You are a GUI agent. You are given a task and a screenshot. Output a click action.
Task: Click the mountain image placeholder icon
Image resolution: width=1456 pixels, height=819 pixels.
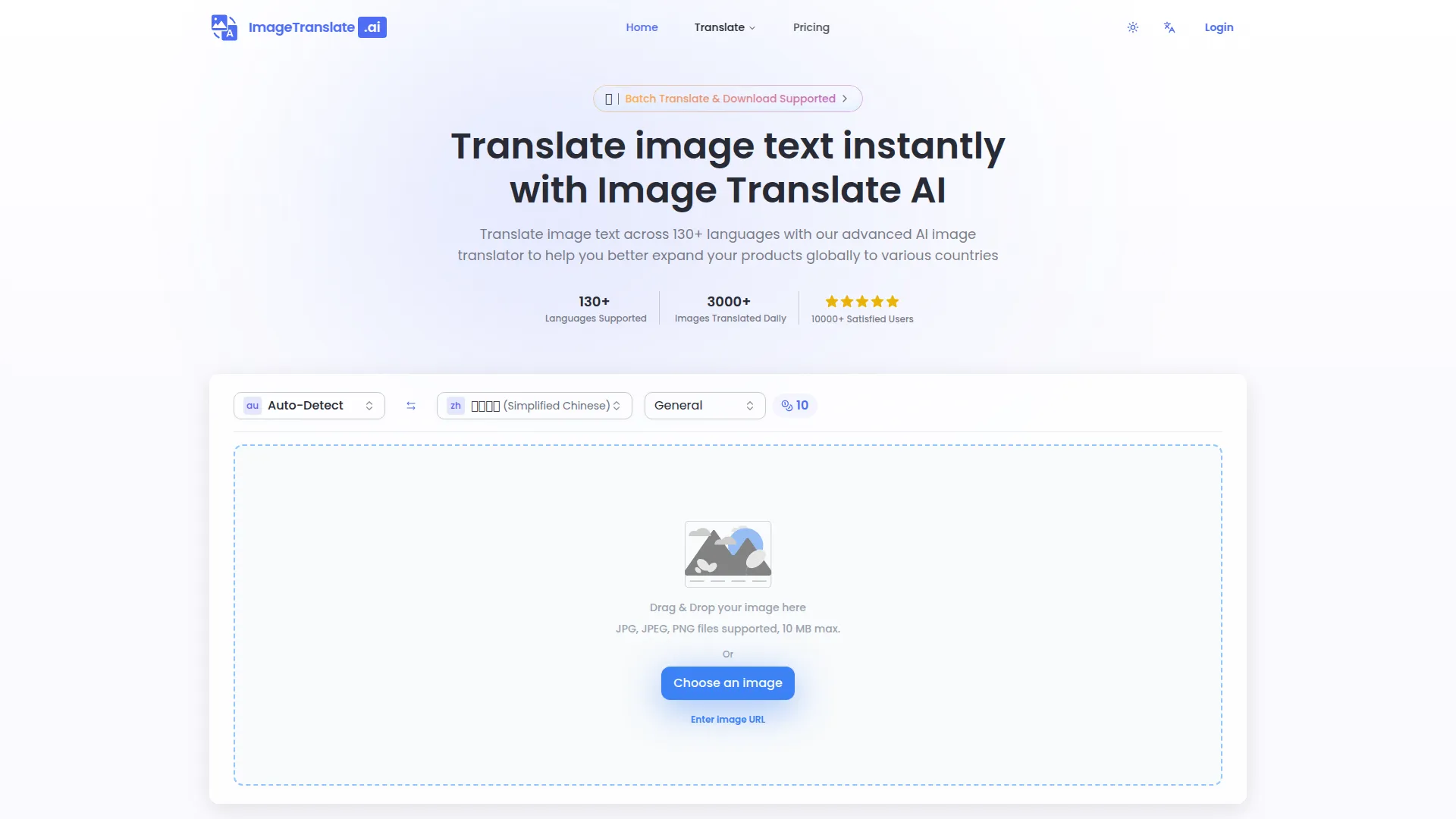(727, 554)
